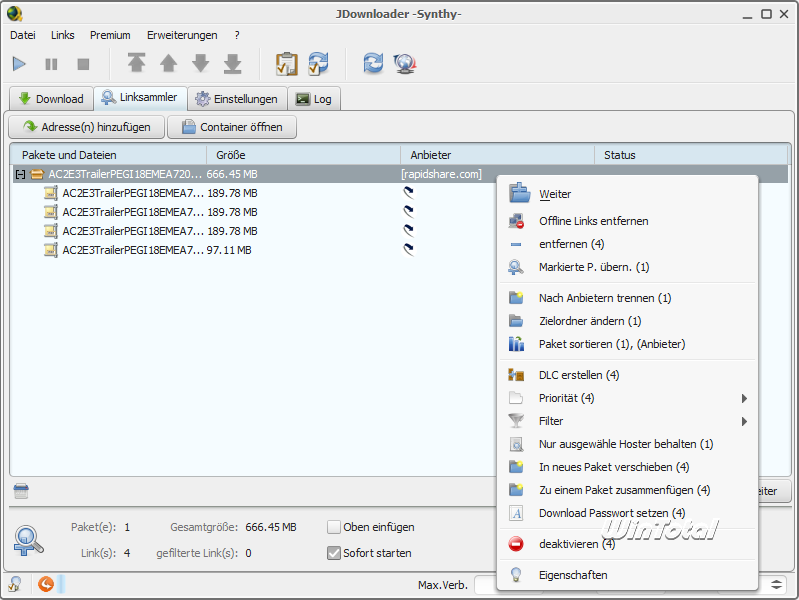The width and height of the screenshot is (799, 600).
Task: Choose Nach Anbietern trennen (1)
Action: (627, 298)
